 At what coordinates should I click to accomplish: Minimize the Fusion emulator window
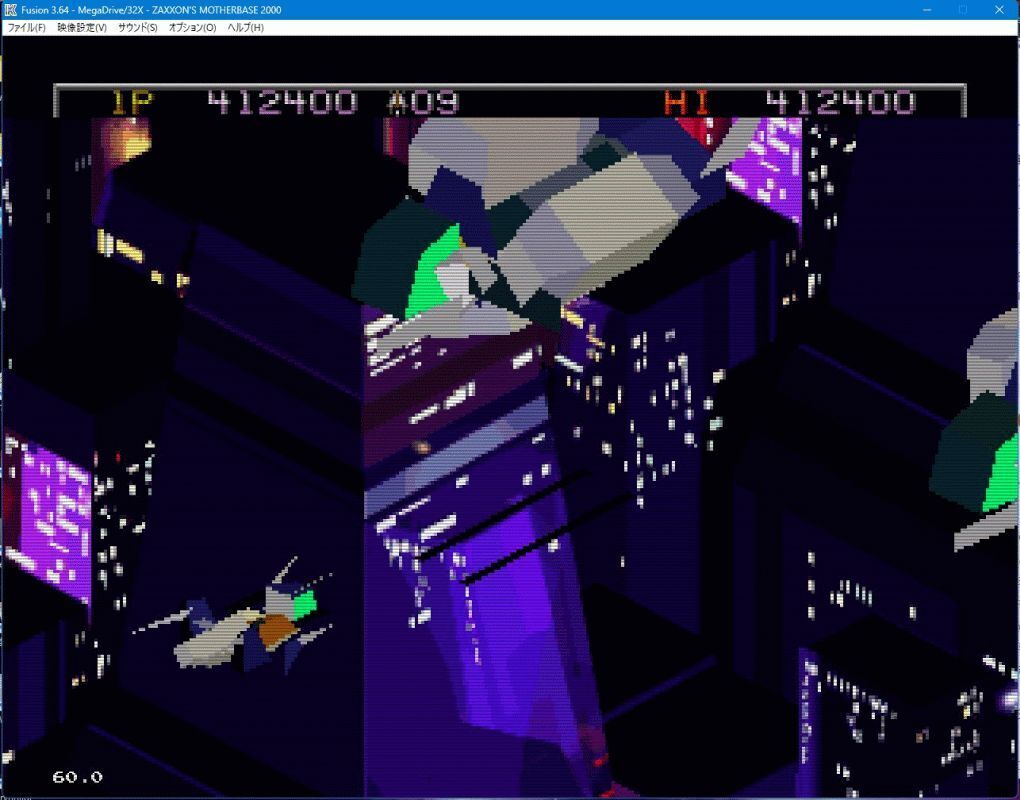(x=927, y=10)
